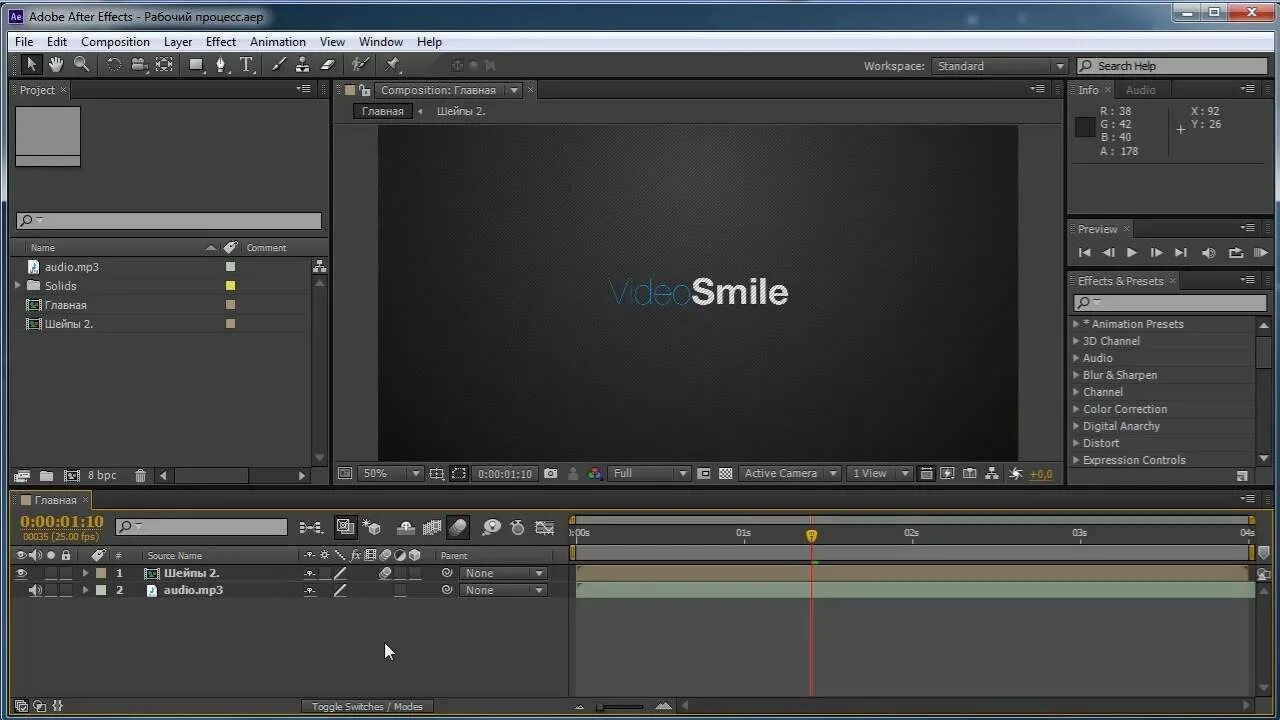Create new composition in Project panel
Screen dimensions: 1280x720
[72, 476]
